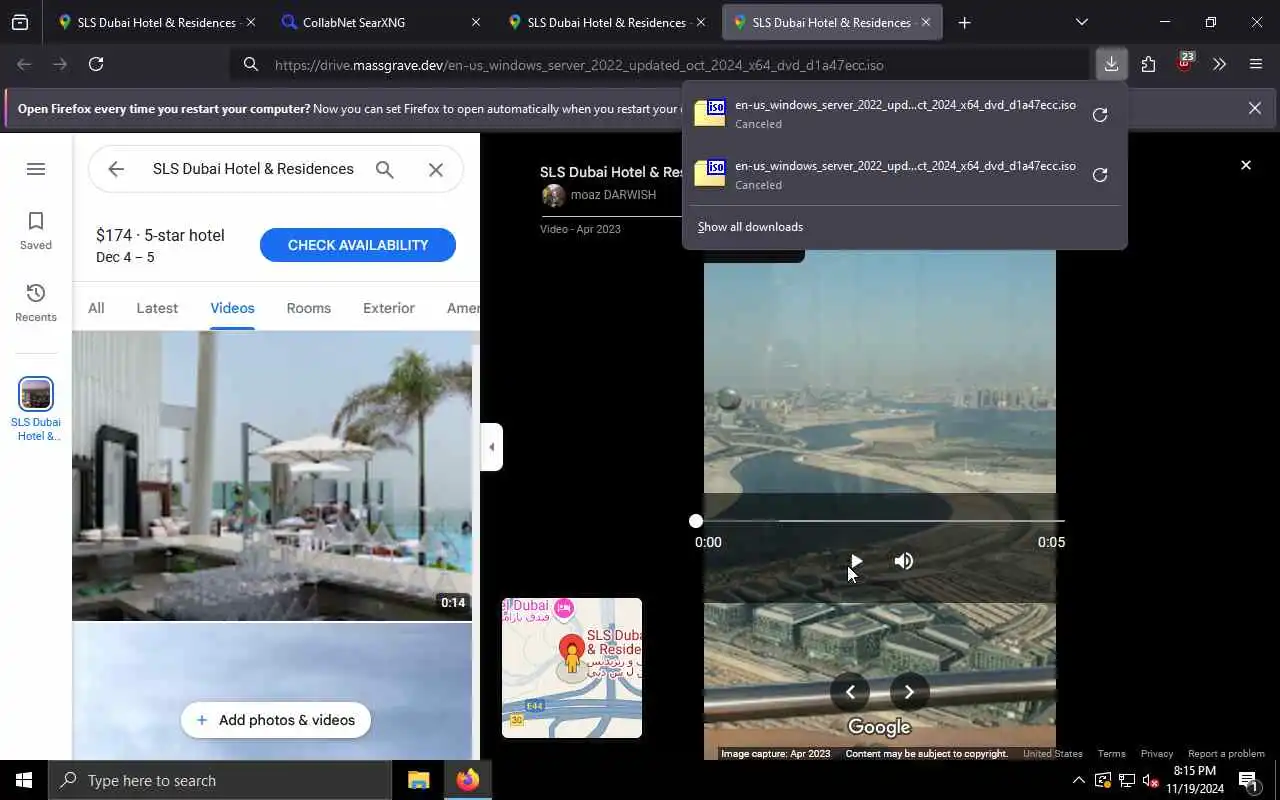Open Firefox downloads panel icon
Viewport: 1280px width, 800px height.
coord(1111,64)
